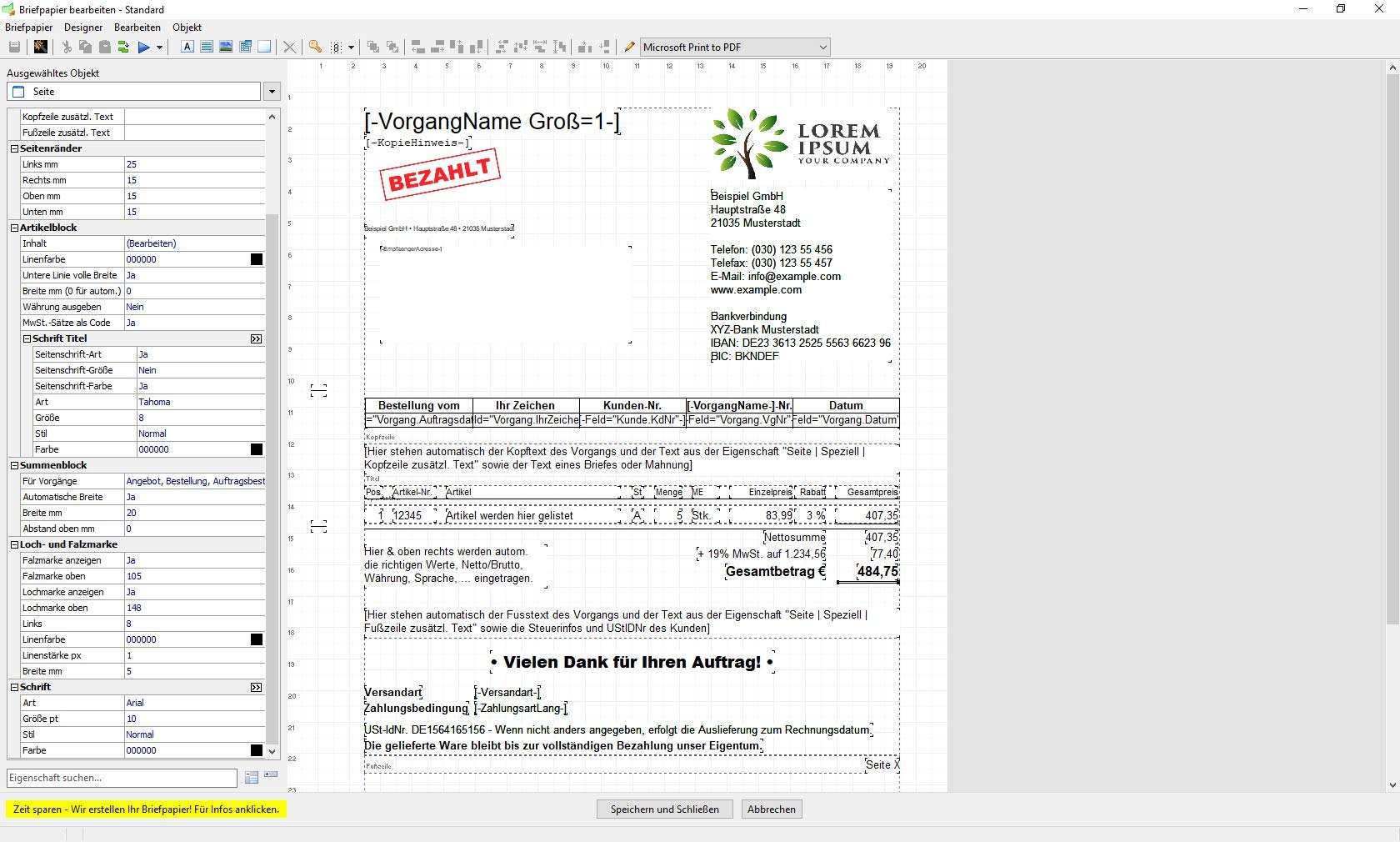Align objects right icon
This screenshot has width=1400, height=842.
[x=437, y=47]
